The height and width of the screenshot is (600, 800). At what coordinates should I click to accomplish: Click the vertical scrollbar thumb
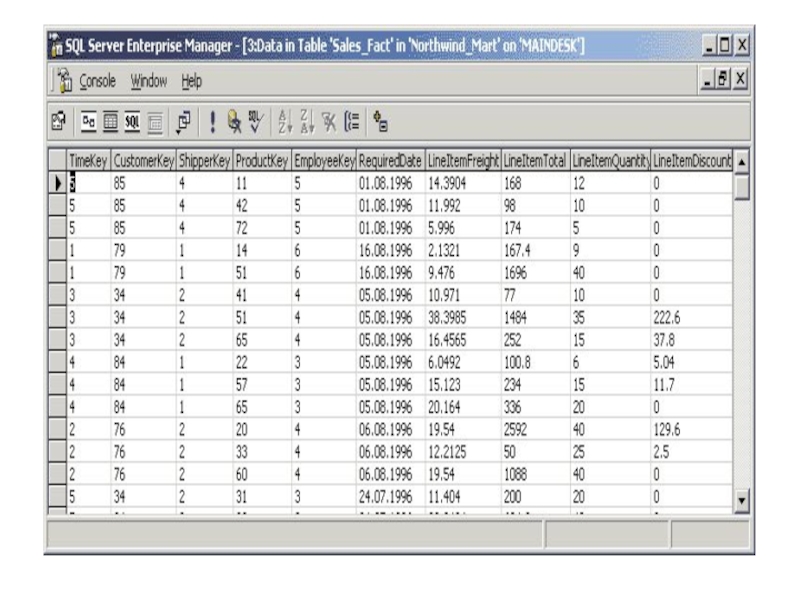tap(742, 187)
